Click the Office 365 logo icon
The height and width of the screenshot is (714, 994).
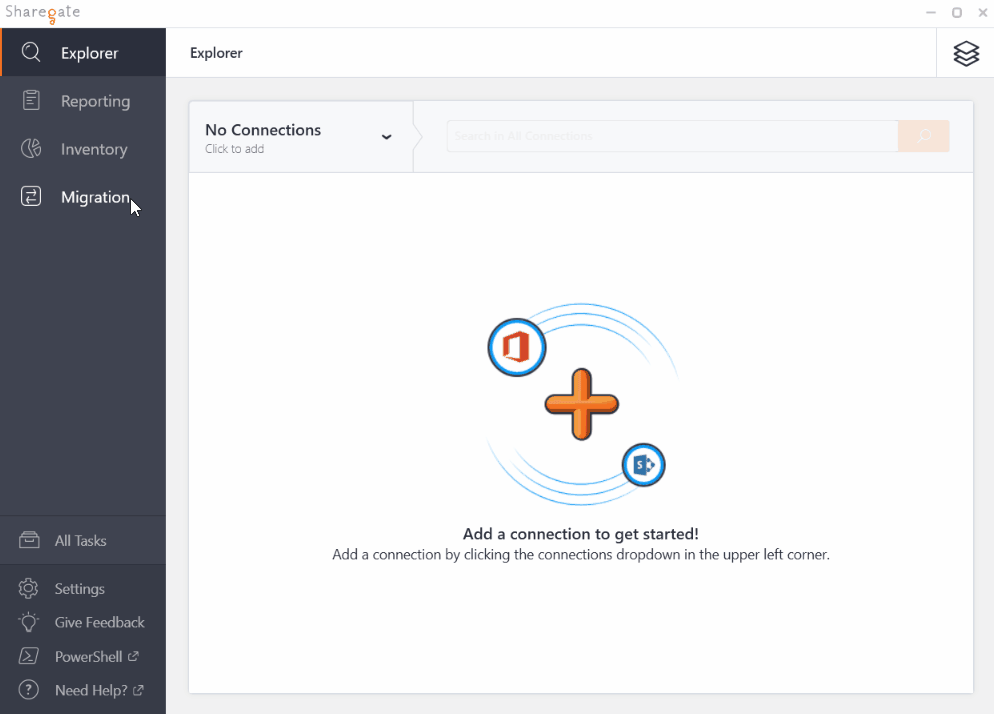pyautogui.click(x=517, y=347)
